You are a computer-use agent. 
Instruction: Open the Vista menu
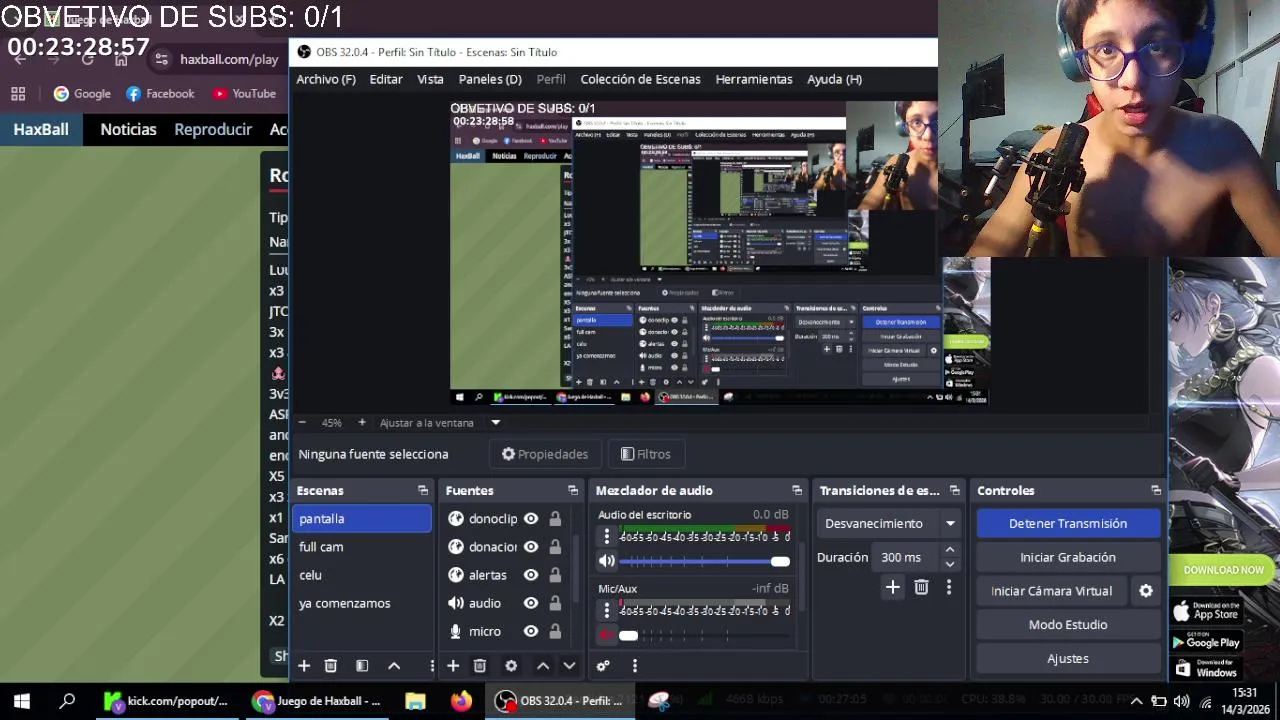pos(430,79)
